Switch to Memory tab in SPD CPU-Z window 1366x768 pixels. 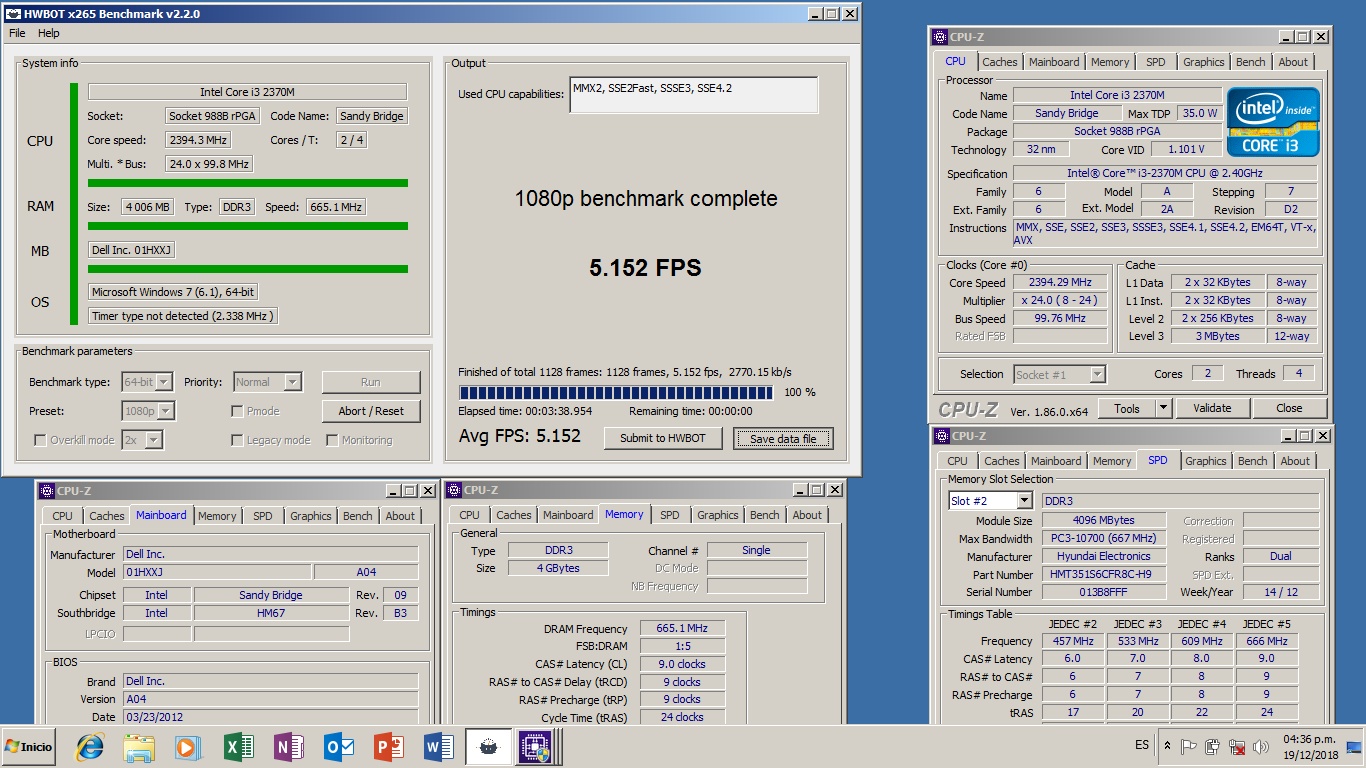tap(1111, 461)
